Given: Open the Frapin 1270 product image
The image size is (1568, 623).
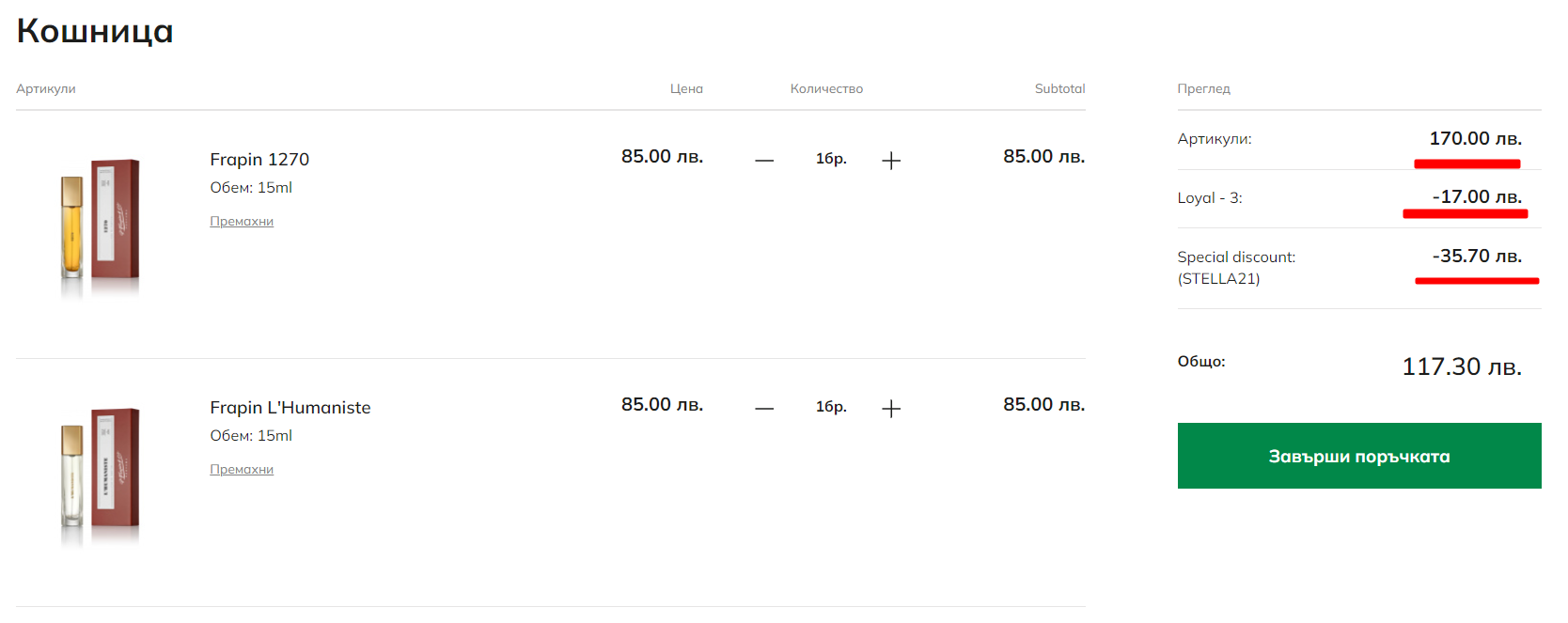Looking at the screenshot, I should click(x=100, y=226).
